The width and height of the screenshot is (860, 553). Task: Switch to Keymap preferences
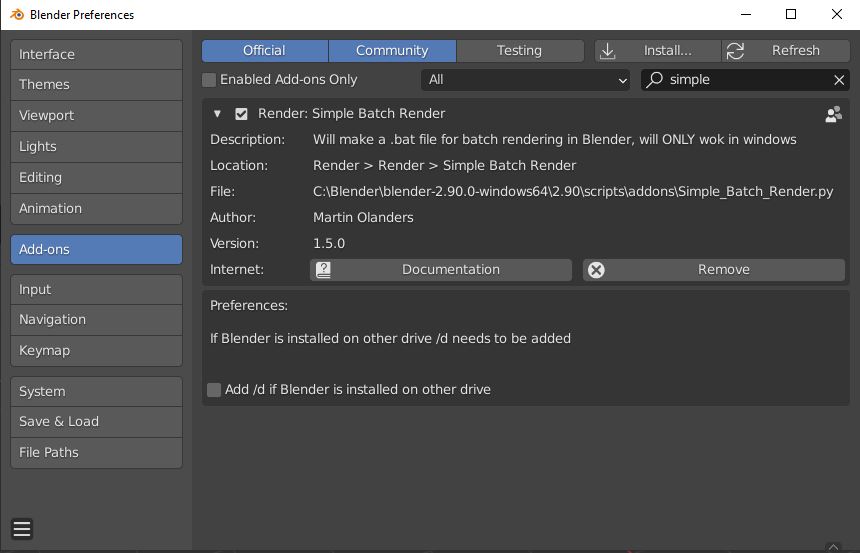(97, 351)
